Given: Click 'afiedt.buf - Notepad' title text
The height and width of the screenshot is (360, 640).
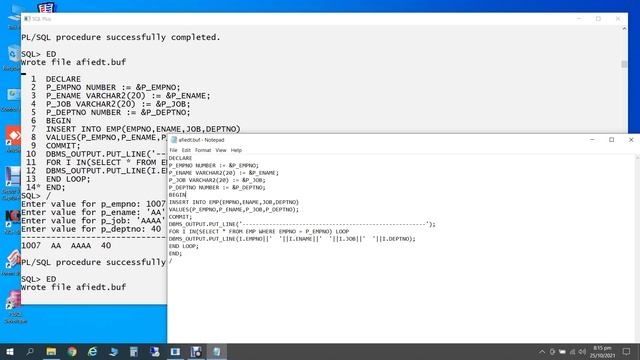Looking at the screenshot, I should 201,140.
